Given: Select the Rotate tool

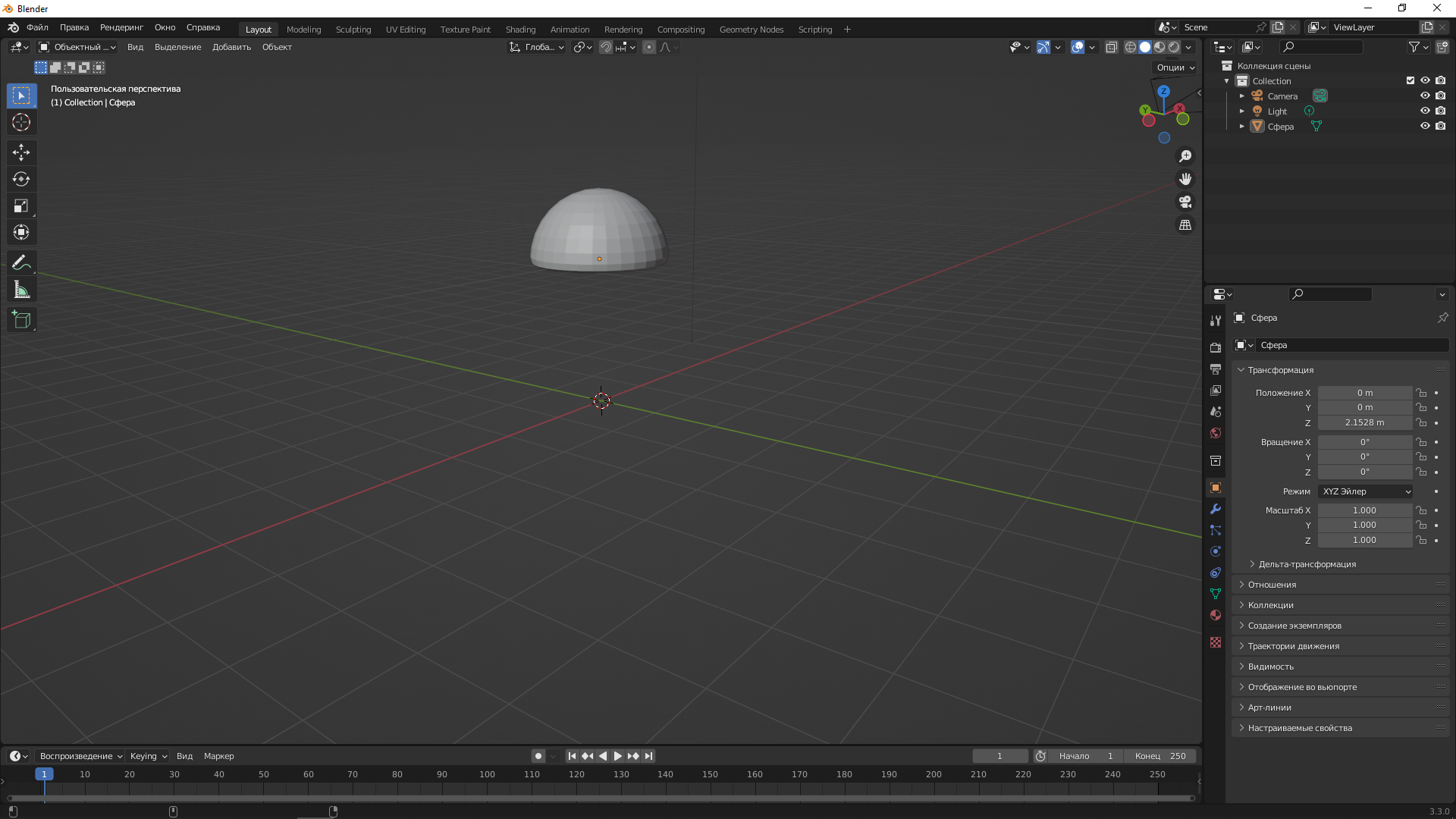Looking at the screenshot, I should pos(21,179).
